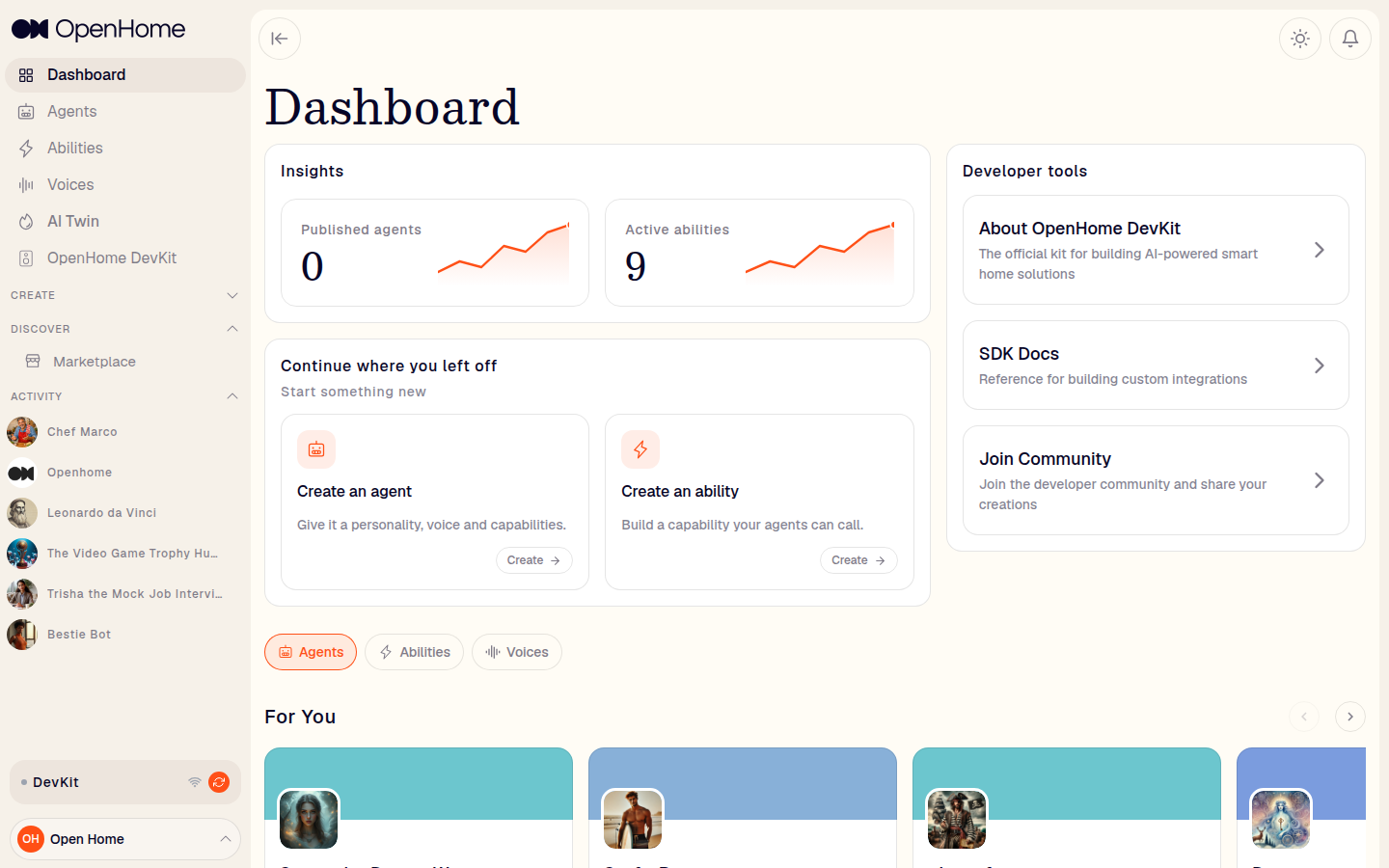Open the dark-haired woman agent thumbnail
This screenshot has height=868, width=1389.
[309, 820]
